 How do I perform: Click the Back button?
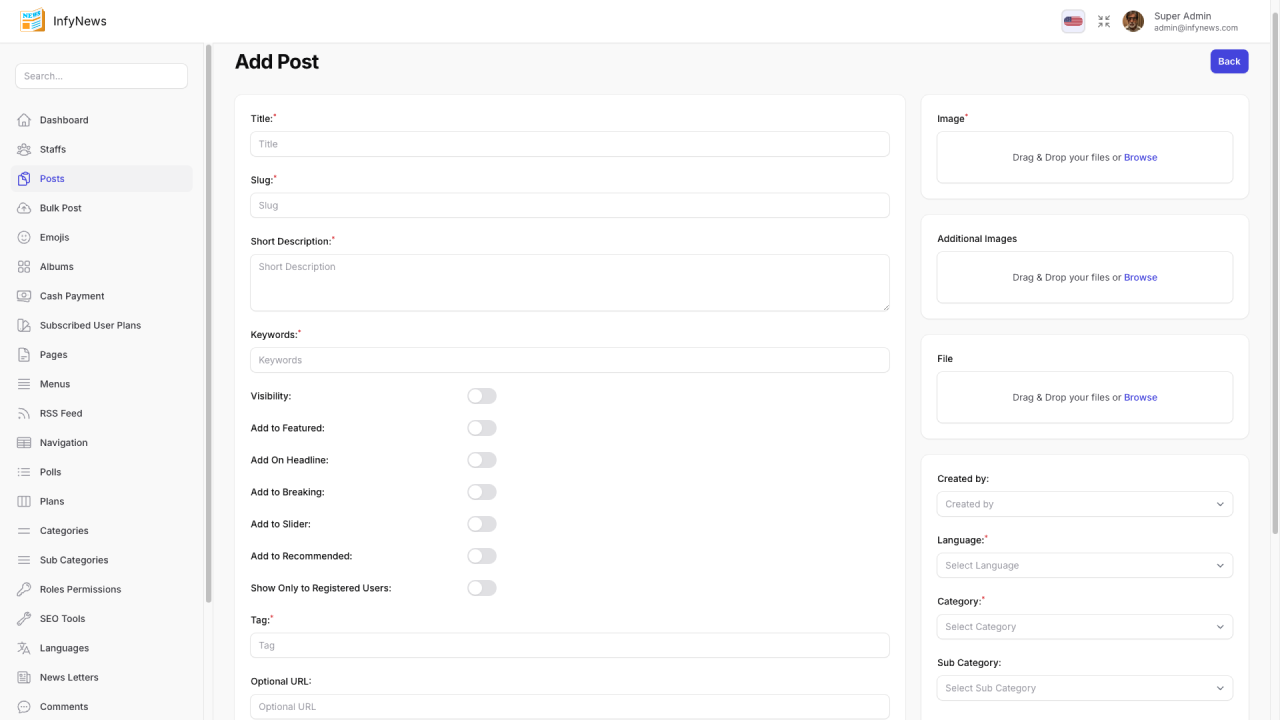[1229, 61]
